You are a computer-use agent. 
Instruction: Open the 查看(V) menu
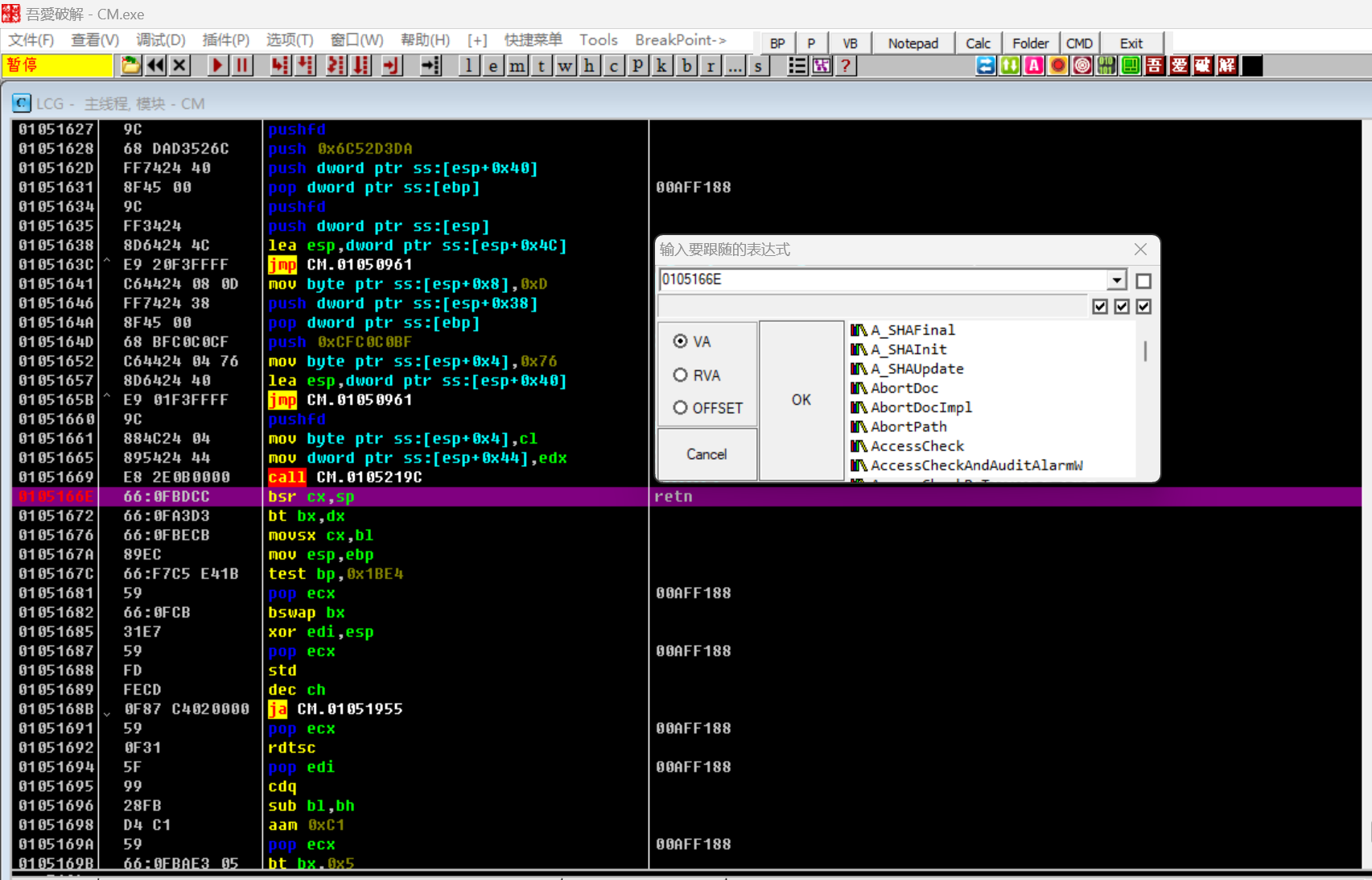(x=95, y=40)
